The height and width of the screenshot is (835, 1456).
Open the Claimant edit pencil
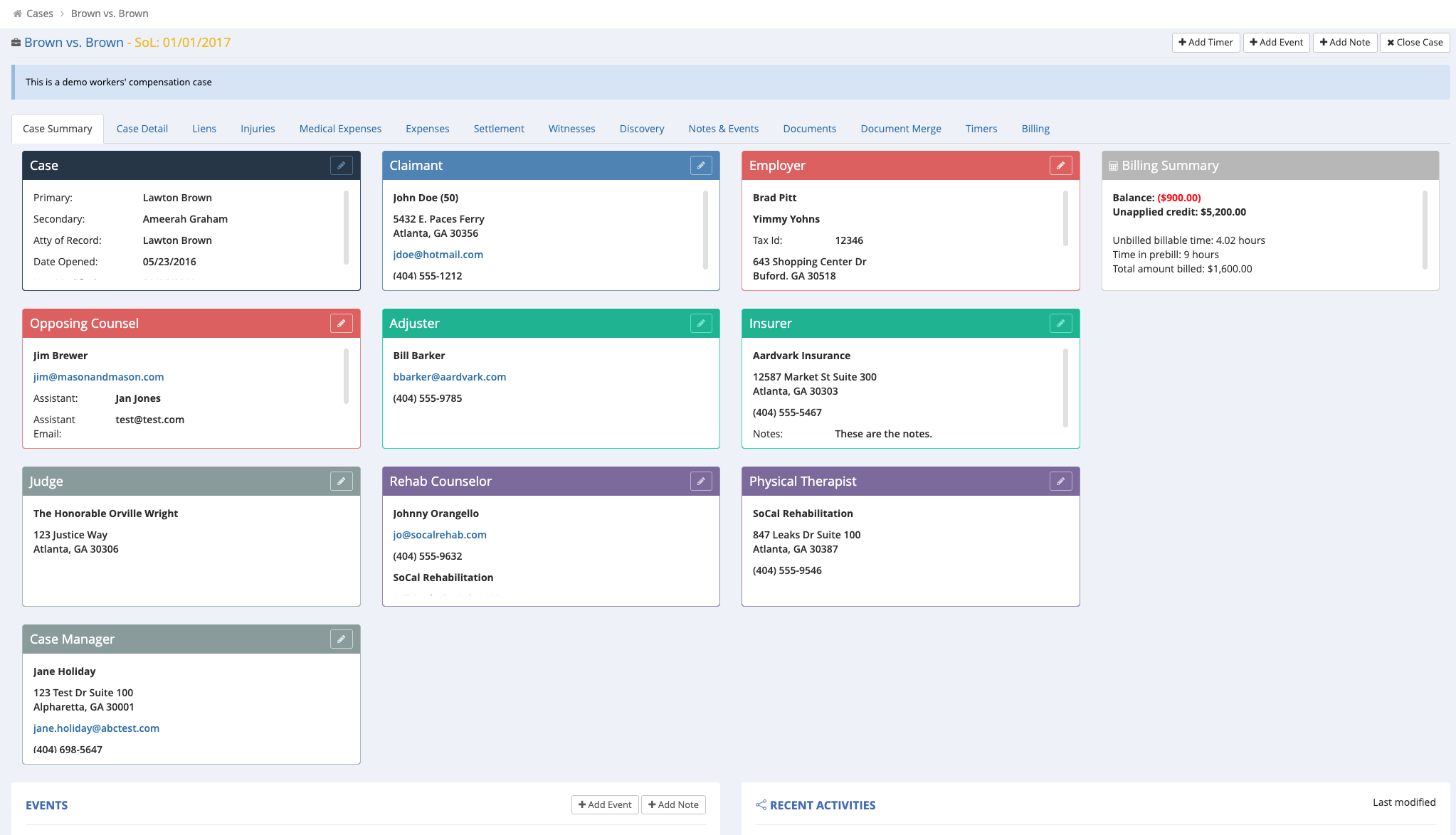(x=702, y=165)
